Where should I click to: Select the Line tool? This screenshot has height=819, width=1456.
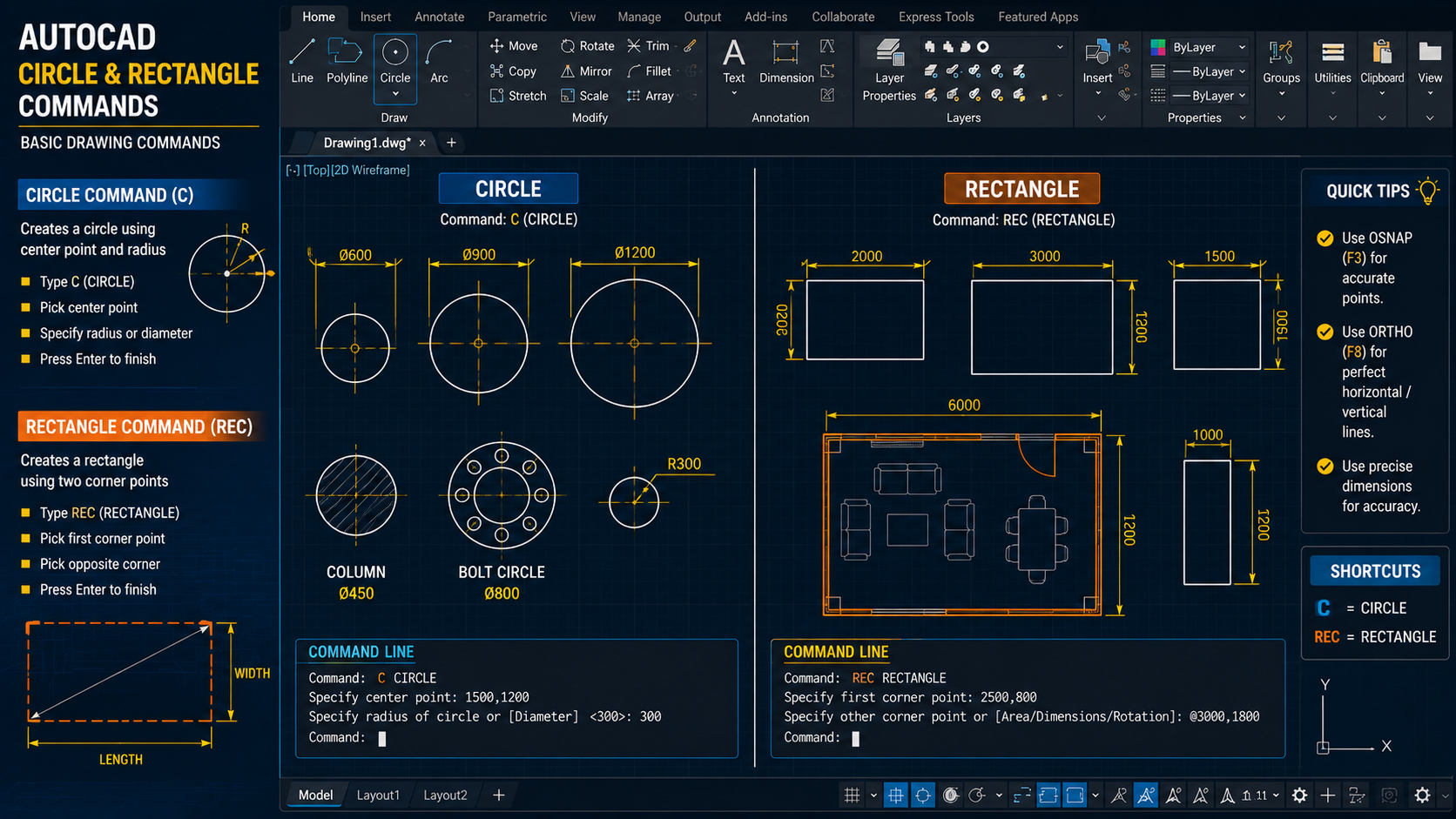(302, 61)
